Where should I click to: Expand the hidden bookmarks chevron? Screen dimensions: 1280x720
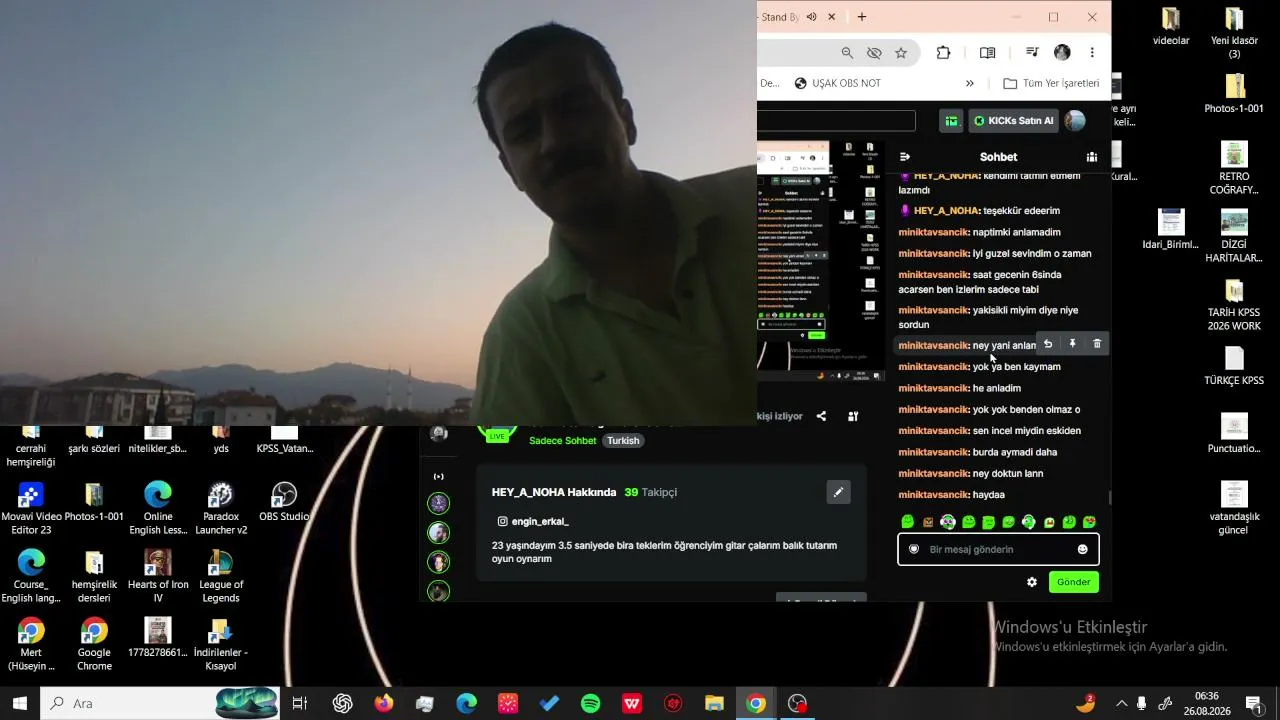click(969, 83)
